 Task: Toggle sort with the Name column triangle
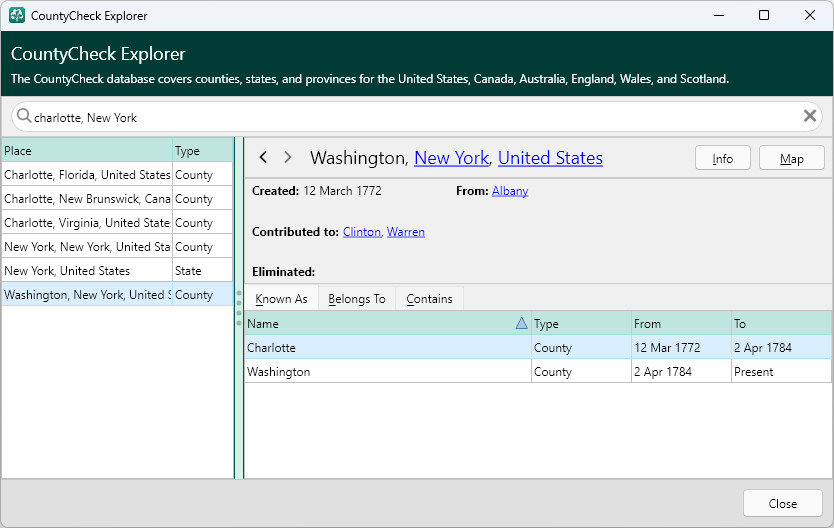tap(521, 323)
